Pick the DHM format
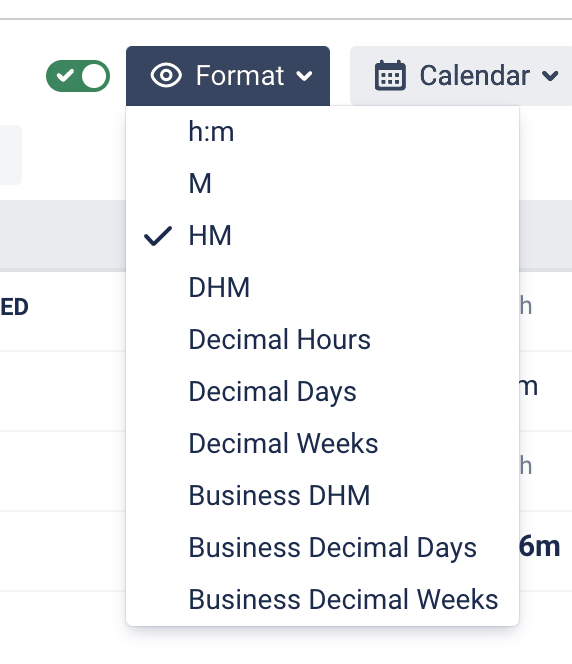The width and height of the screenshot is (572, 664). (x=322, y=288)
